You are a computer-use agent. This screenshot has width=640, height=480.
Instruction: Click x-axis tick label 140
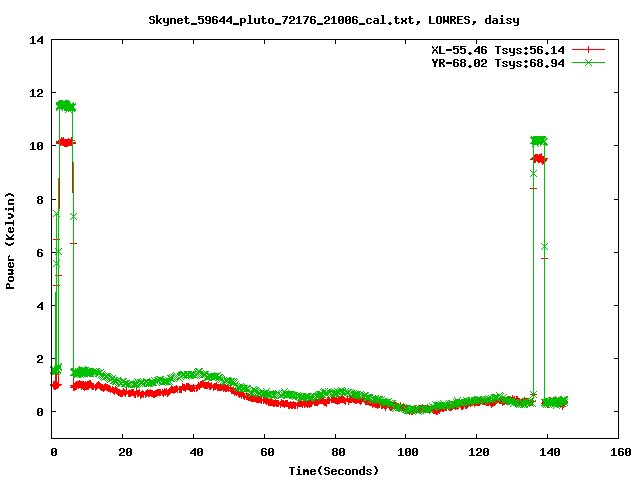[x=550, y=452]
